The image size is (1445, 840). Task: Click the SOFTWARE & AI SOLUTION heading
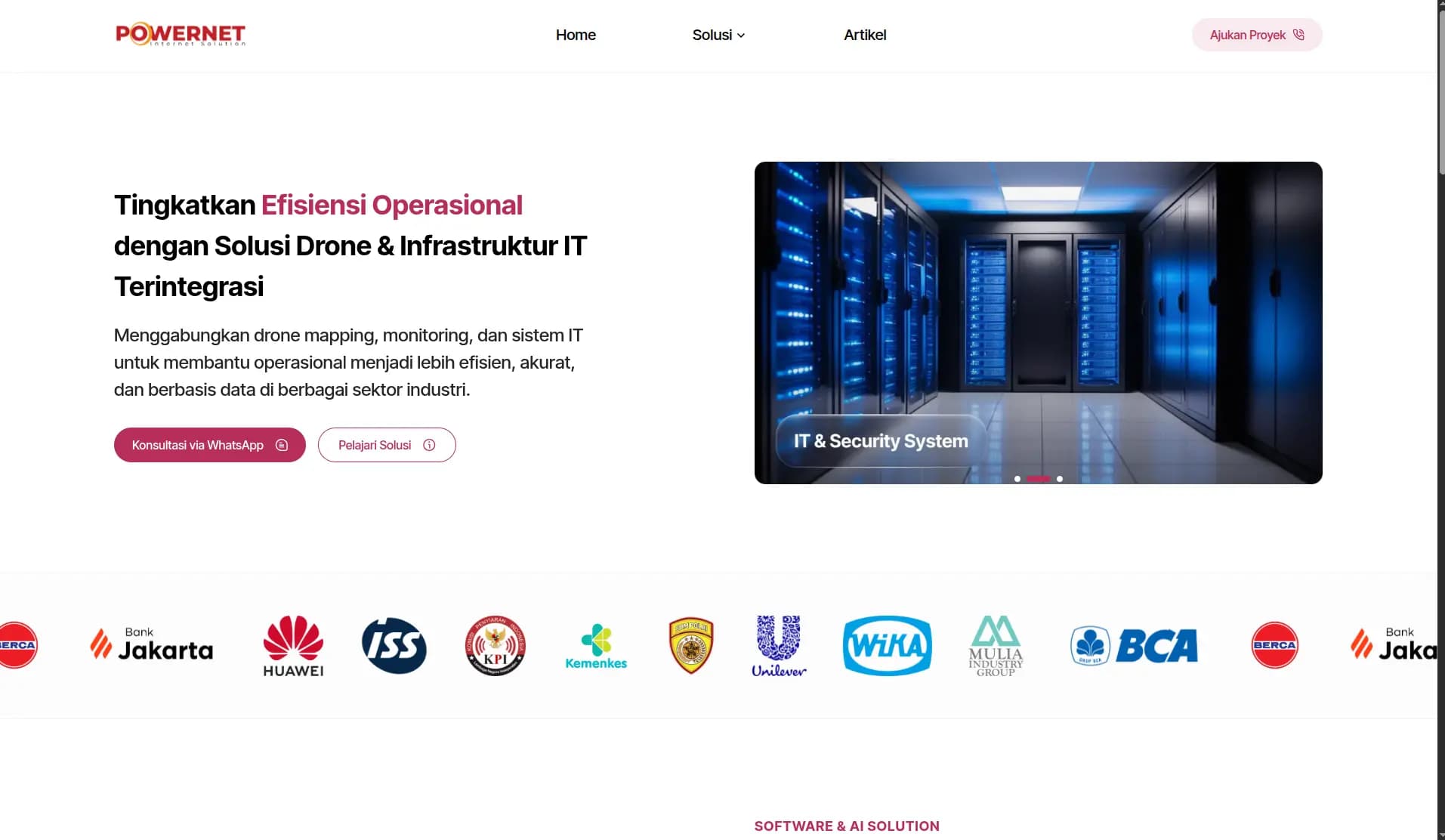coord(847,826)
